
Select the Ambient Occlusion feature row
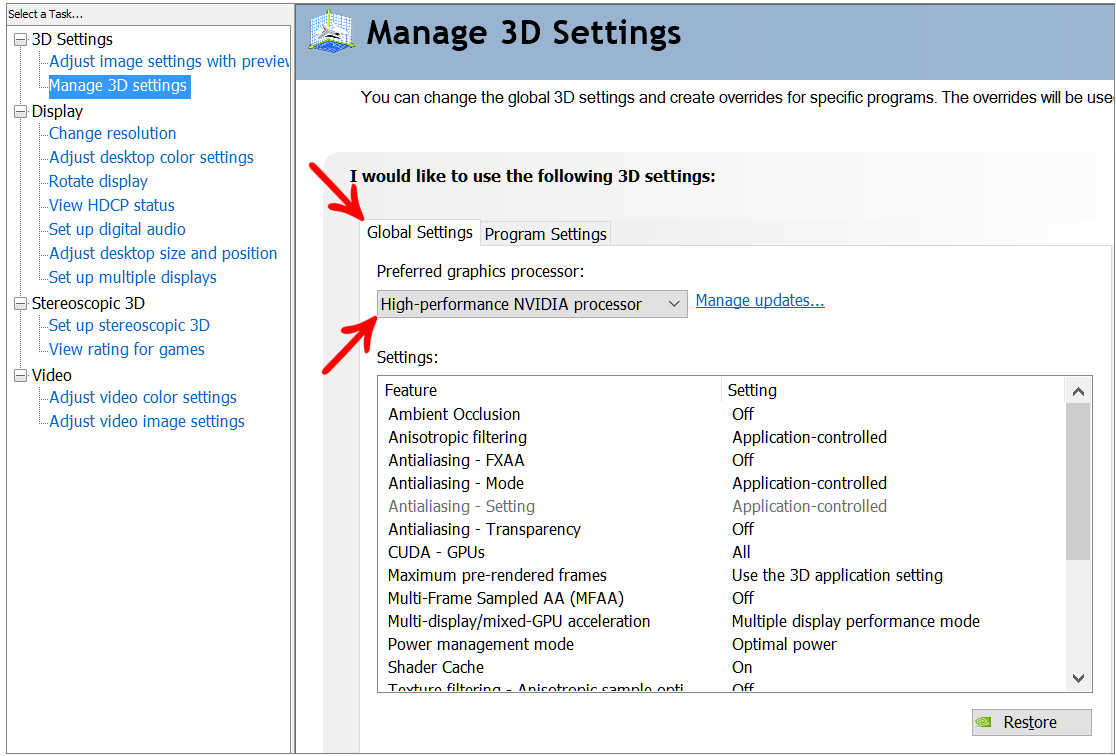click(722, 414)
